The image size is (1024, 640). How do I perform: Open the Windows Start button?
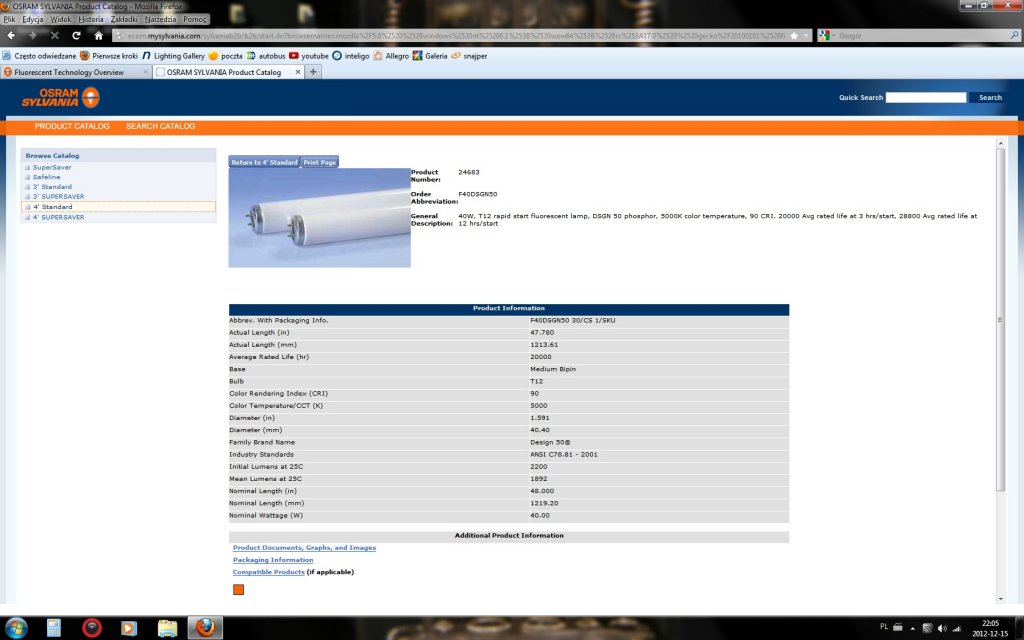click(x=16, y=628)
